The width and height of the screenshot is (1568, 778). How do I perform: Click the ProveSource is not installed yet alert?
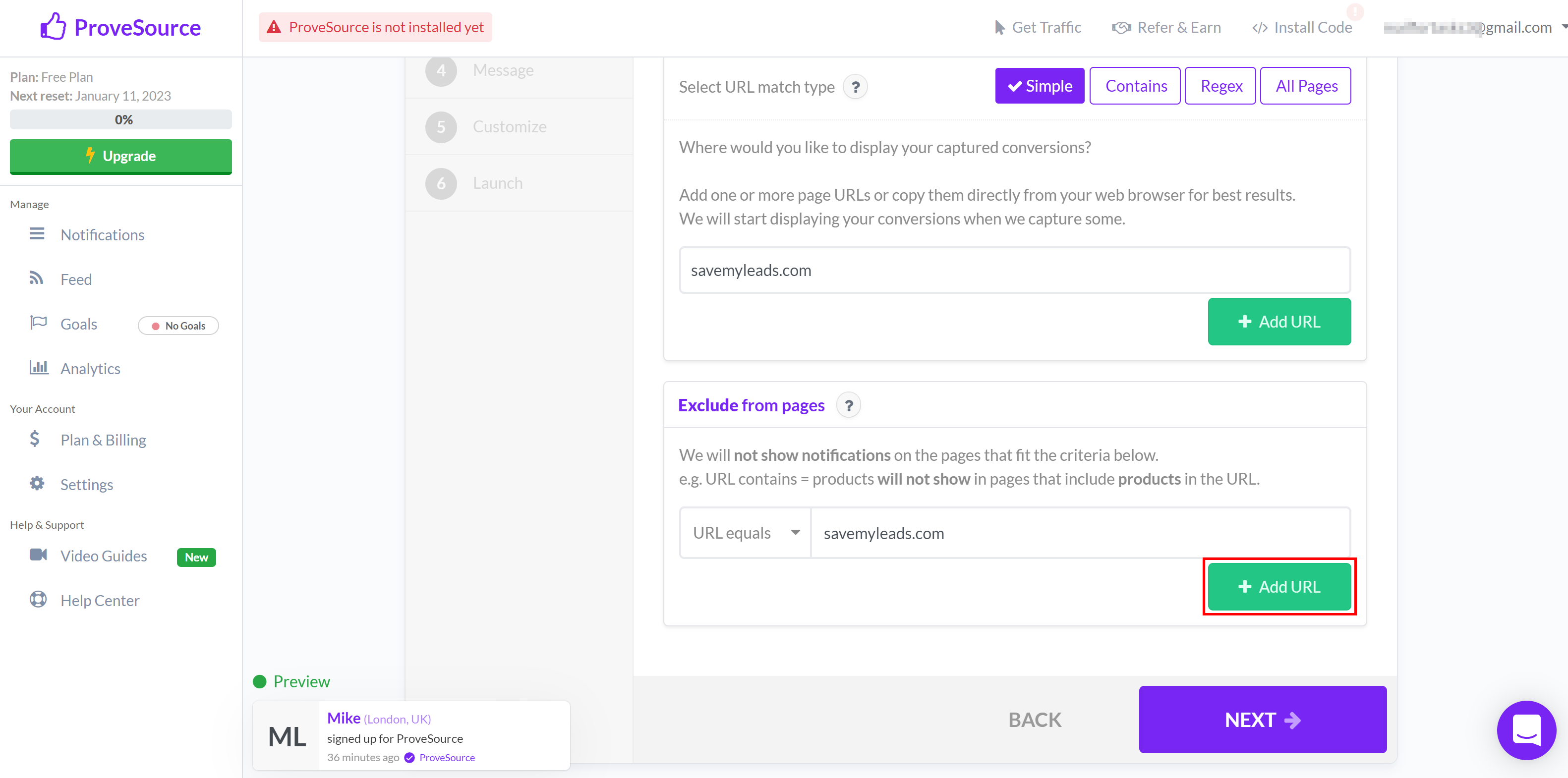pos(375,27)
